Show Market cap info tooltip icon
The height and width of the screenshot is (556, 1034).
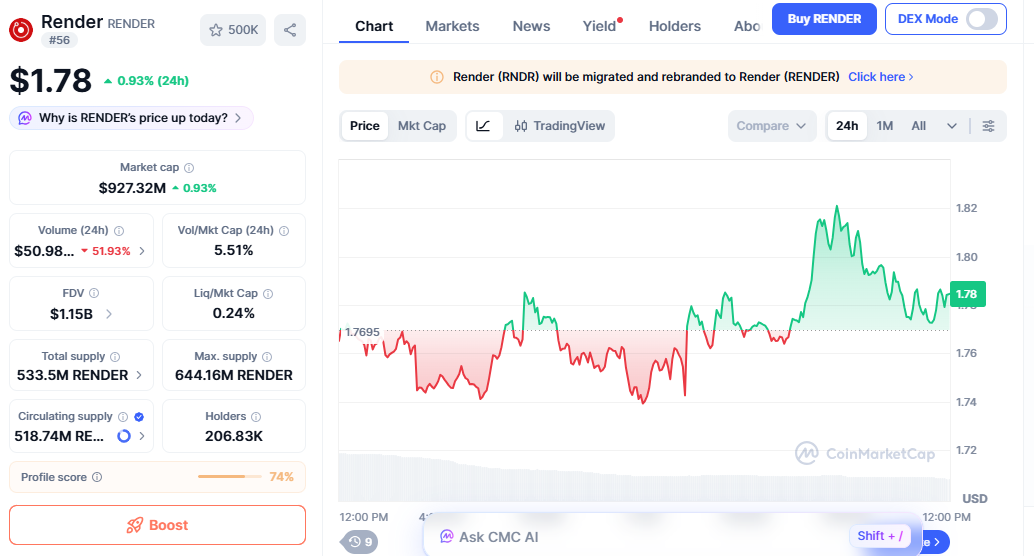coord(189,168)
